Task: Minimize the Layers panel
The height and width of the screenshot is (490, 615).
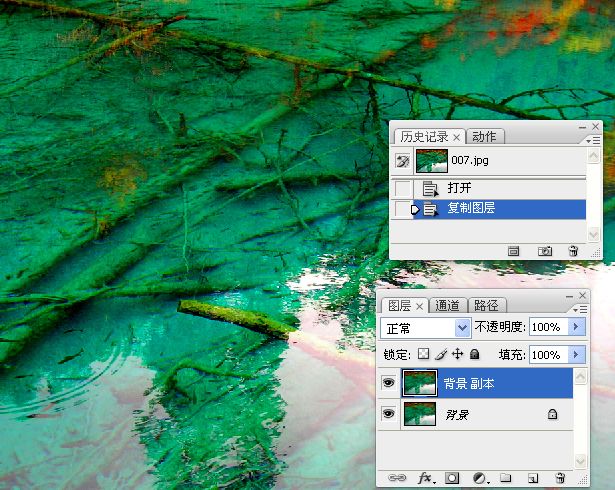Action: point(569,296)
